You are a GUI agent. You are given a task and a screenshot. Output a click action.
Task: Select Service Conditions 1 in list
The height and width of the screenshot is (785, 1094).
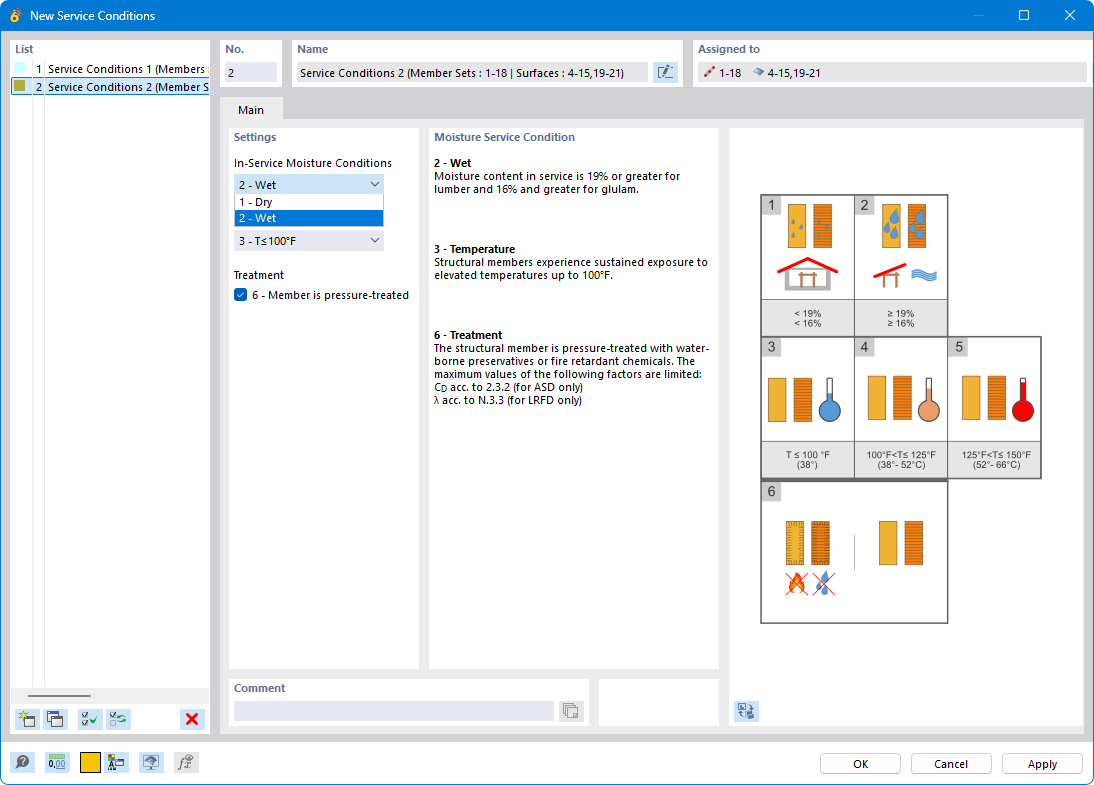(x=110, y=68)
